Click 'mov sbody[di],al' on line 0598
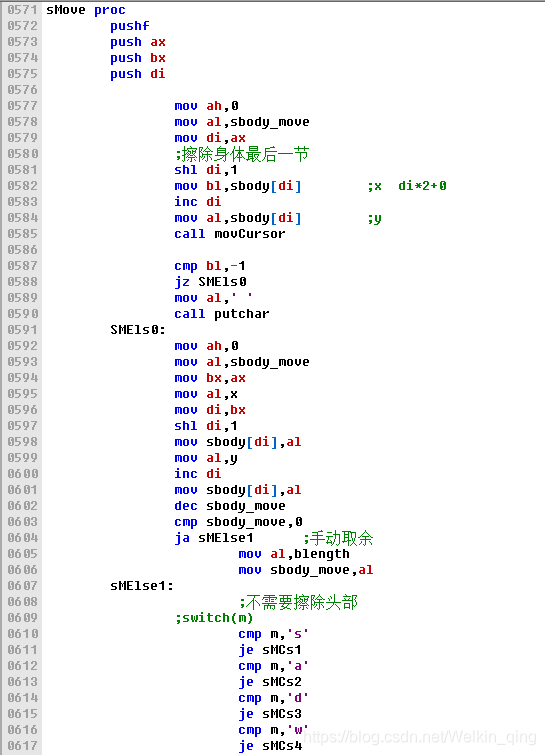The height and width of the screenshot is (755, 545). [238, 442]
